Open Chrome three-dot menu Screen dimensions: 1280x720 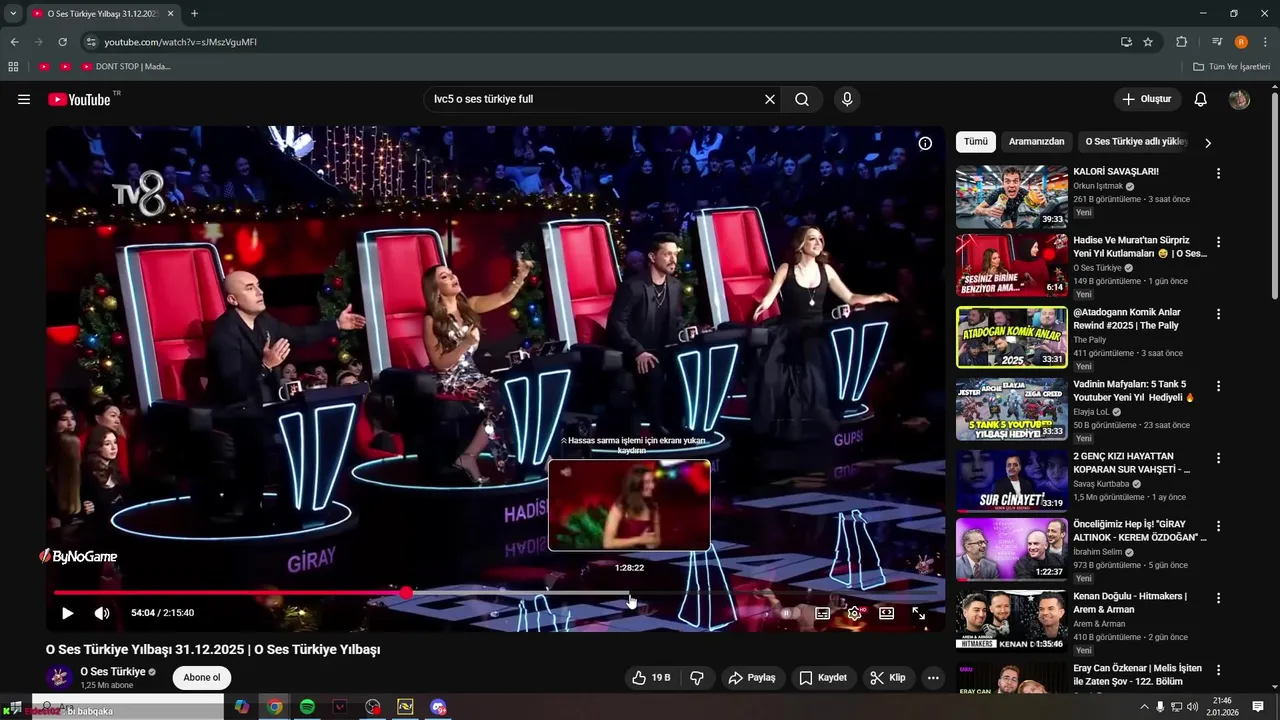[1265, 42]
